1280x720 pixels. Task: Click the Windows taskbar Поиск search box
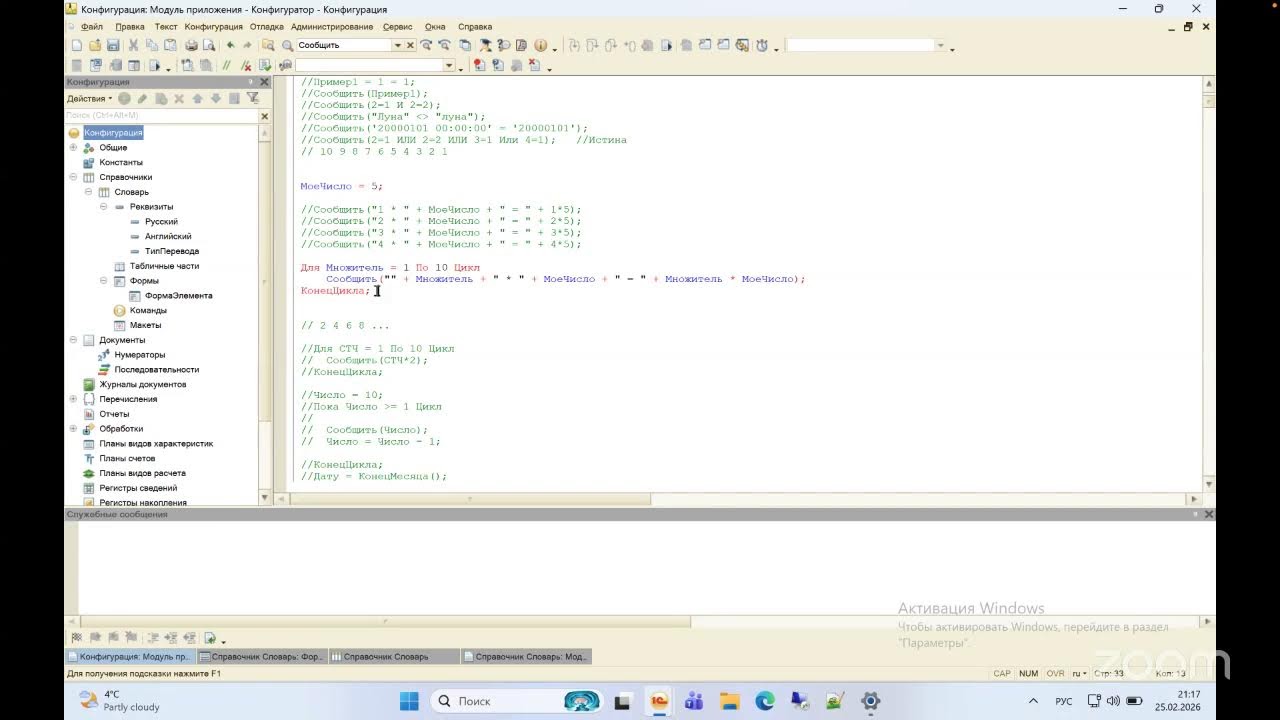pyautogui.click(x=515, y=701)
